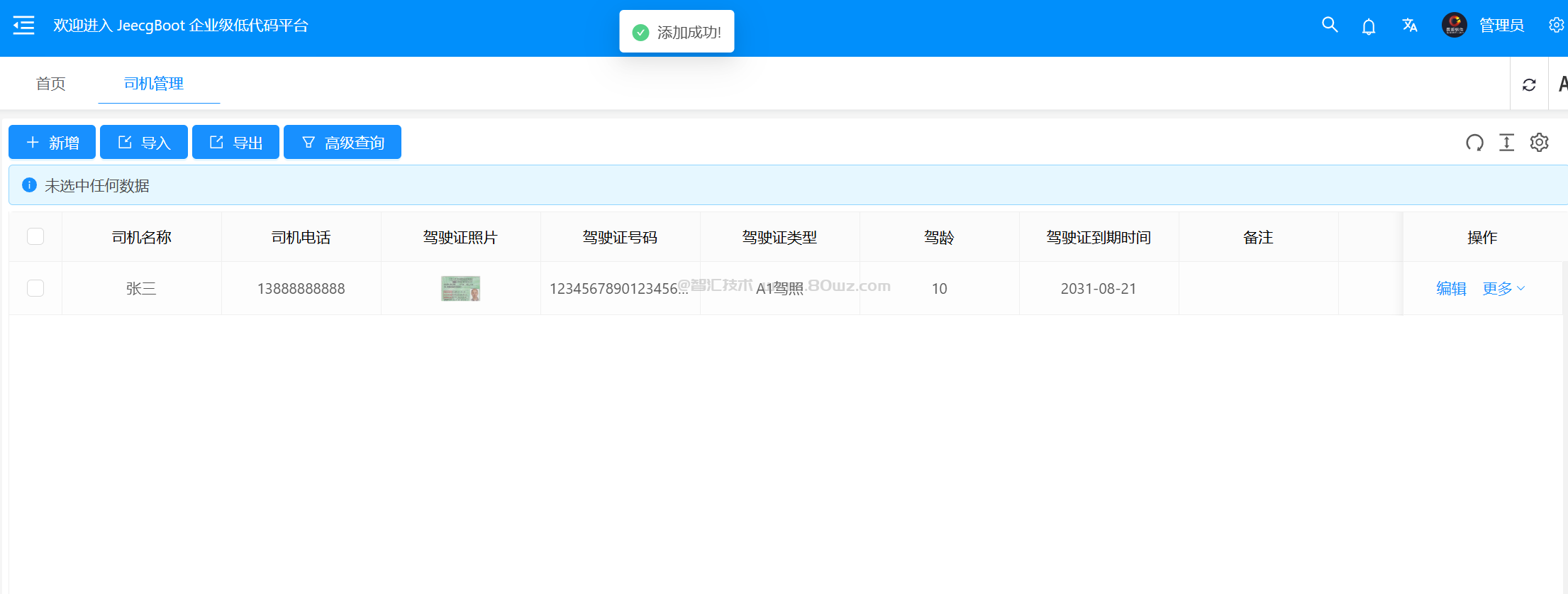The width and height of the screenshot is (1568, 594).
Task: Open the search magnifier icon in the header
Action: [1330, 26]
